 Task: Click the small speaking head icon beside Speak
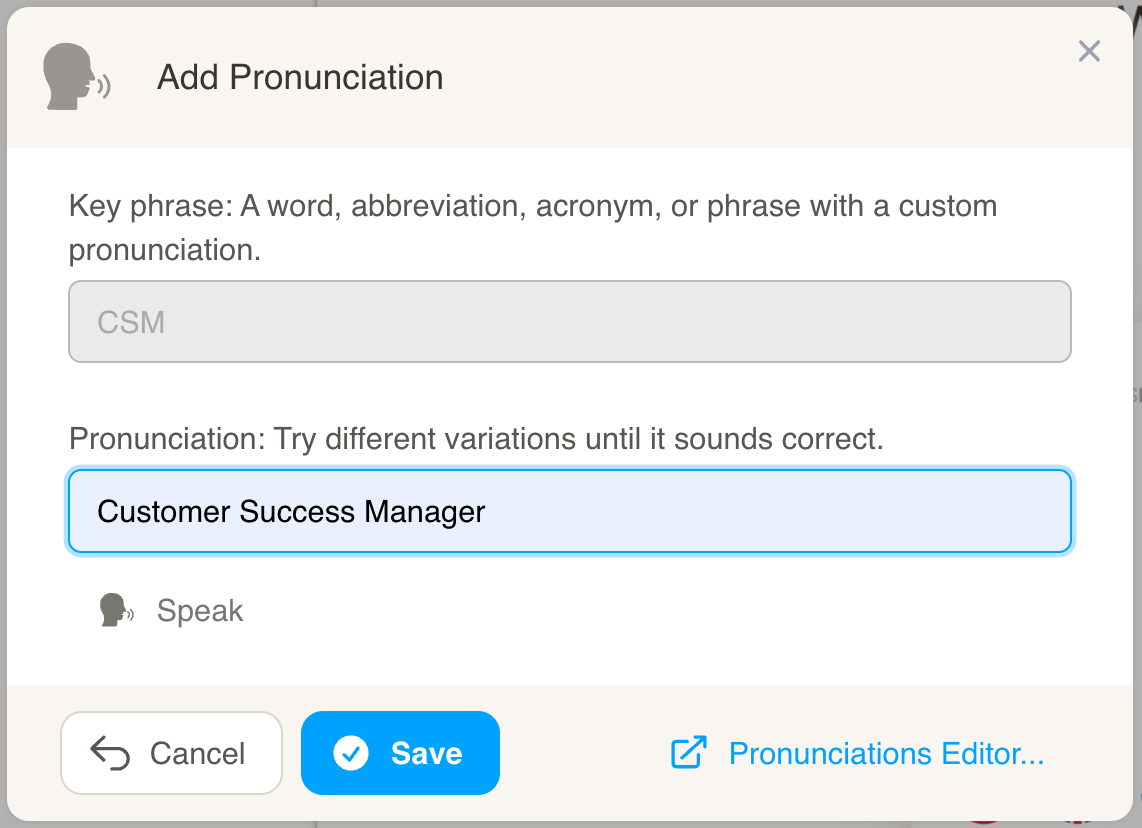116,610
